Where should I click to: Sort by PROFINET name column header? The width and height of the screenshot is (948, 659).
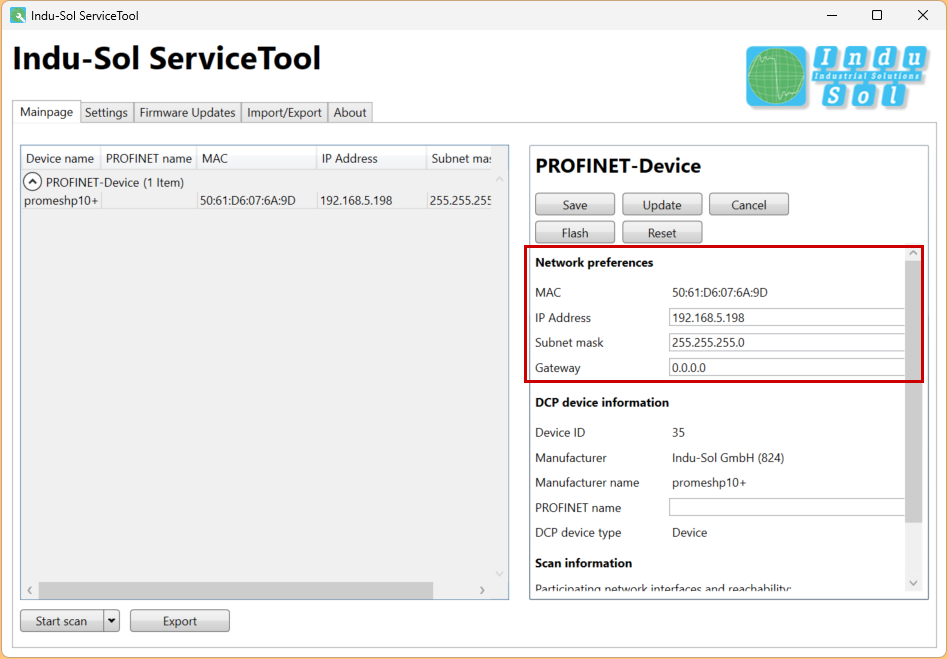point(149,158)
